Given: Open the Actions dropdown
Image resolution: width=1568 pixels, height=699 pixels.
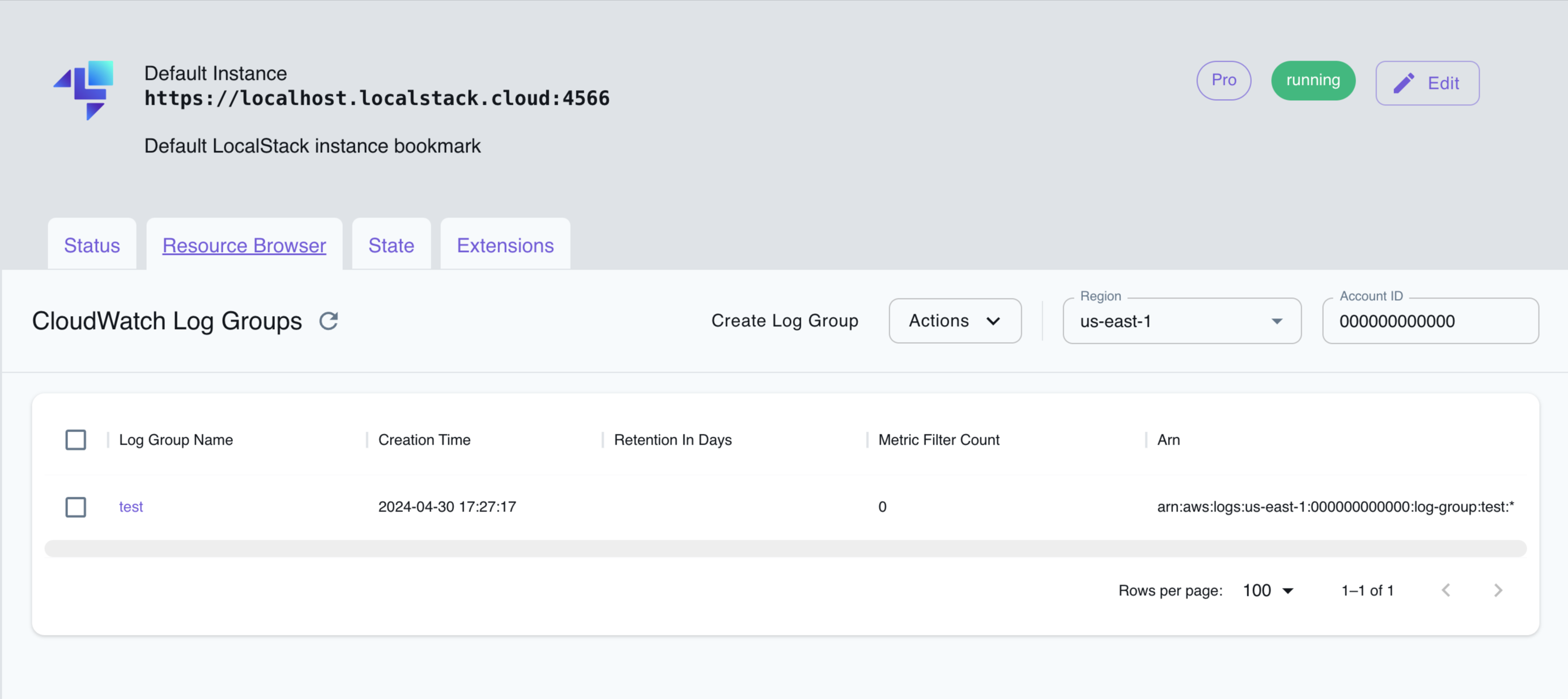Looking at the screenshot, I should [954, 321].
